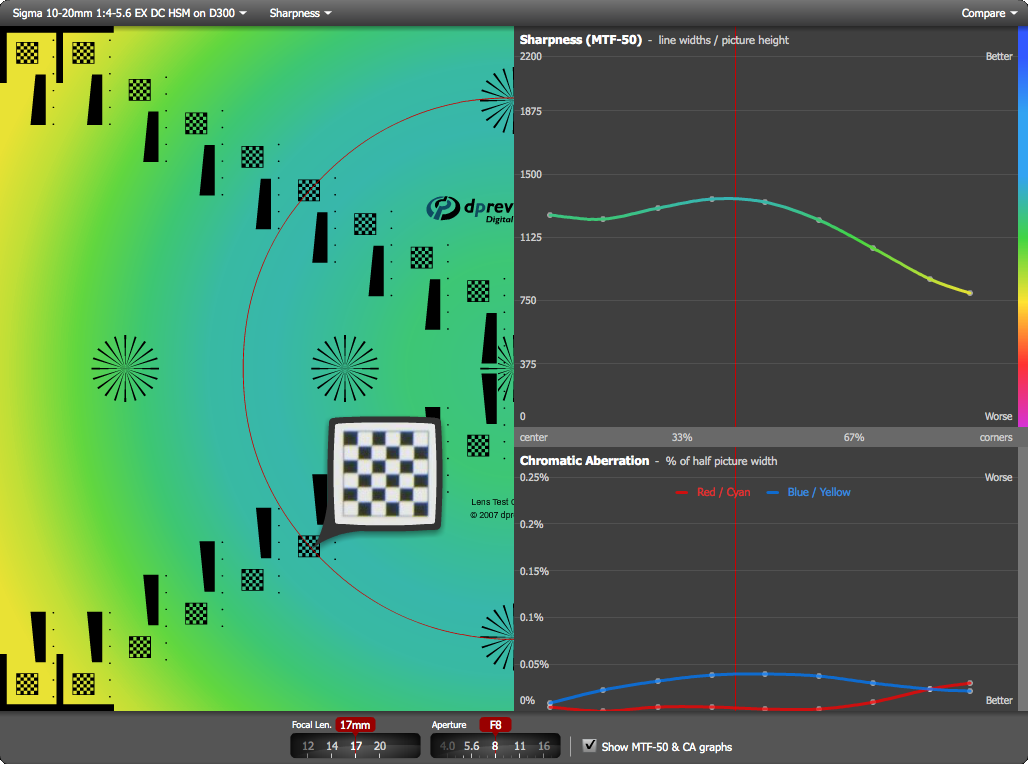Select 14 on the focal length slider
This screenshot has width=1028, height=764.
click(x=332, y=746)
